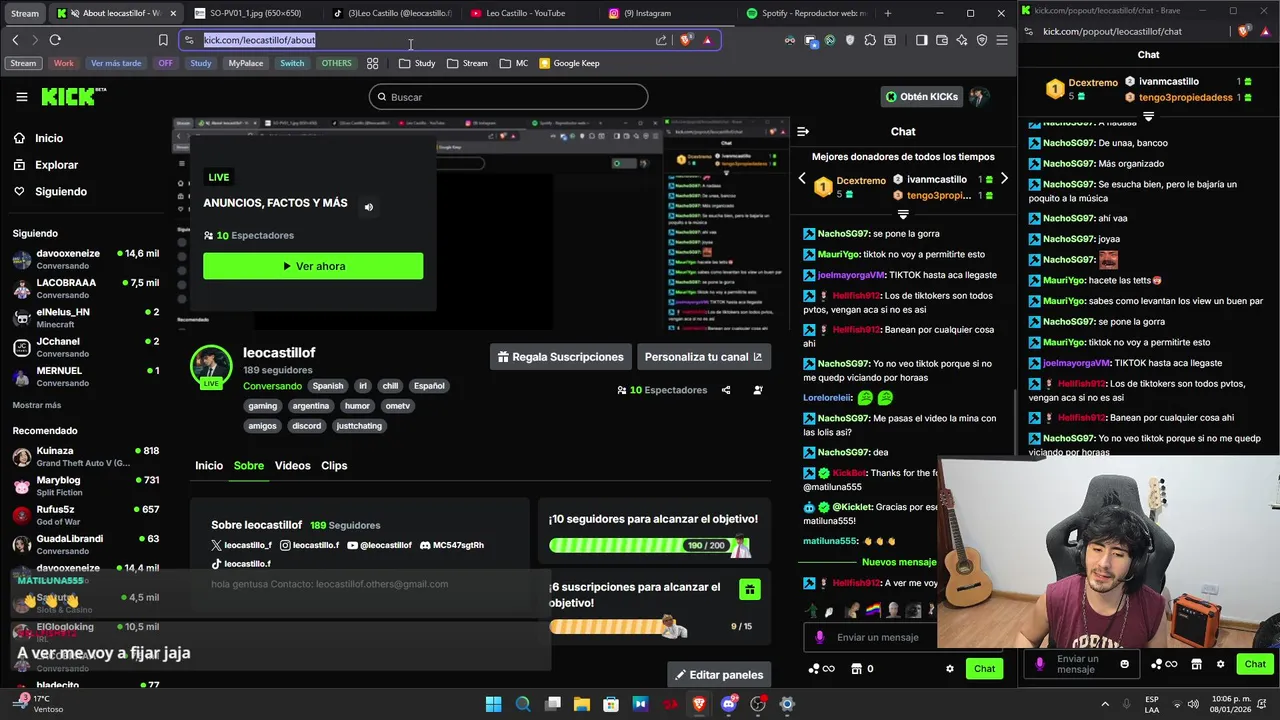
Task: Open chat settings gear in main window
Action: pos(950,669)
